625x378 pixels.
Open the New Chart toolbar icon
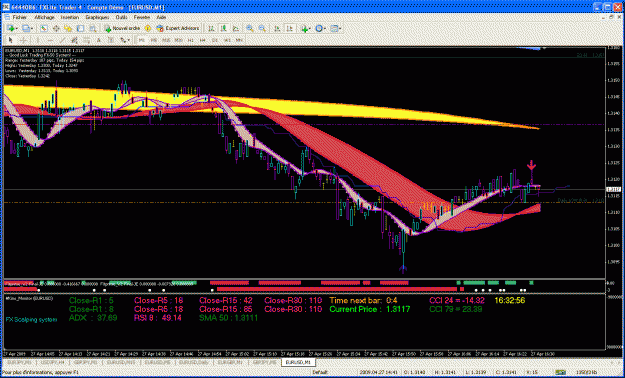pos(10,28)
